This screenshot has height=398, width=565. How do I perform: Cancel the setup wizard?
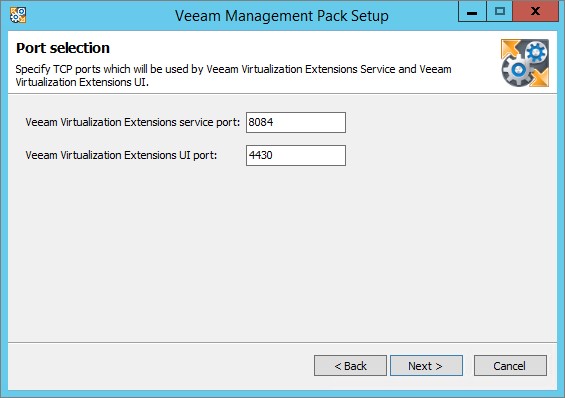(510, 366)
